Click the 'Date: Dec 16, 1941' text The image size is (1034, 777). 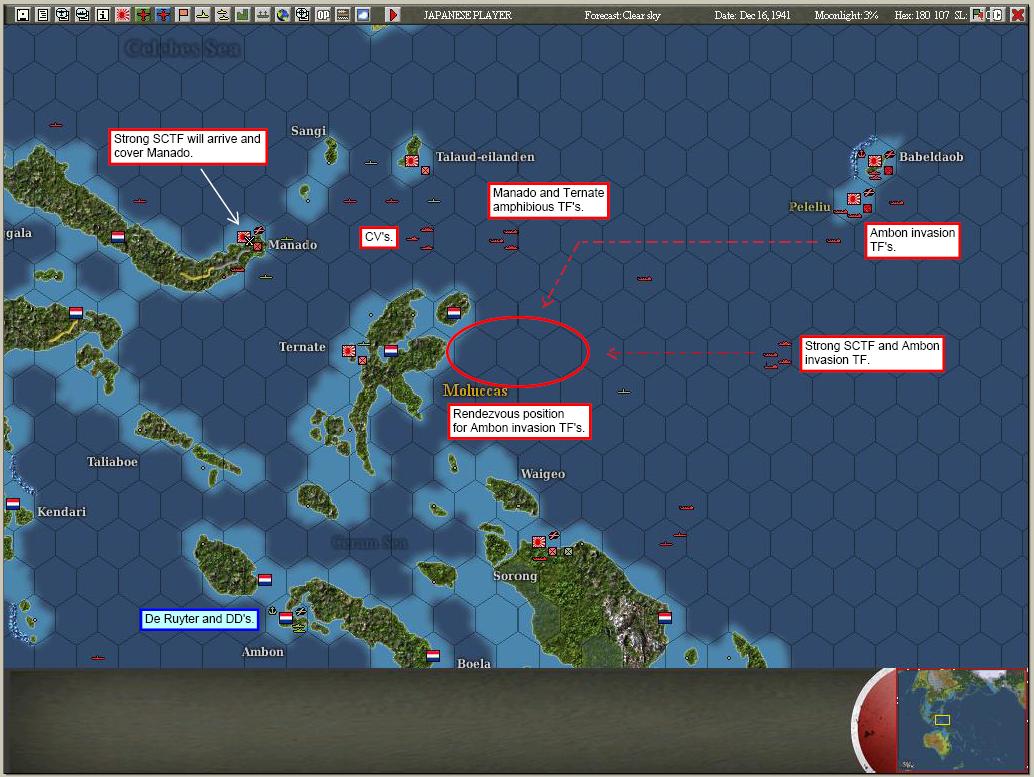[752, 15]
